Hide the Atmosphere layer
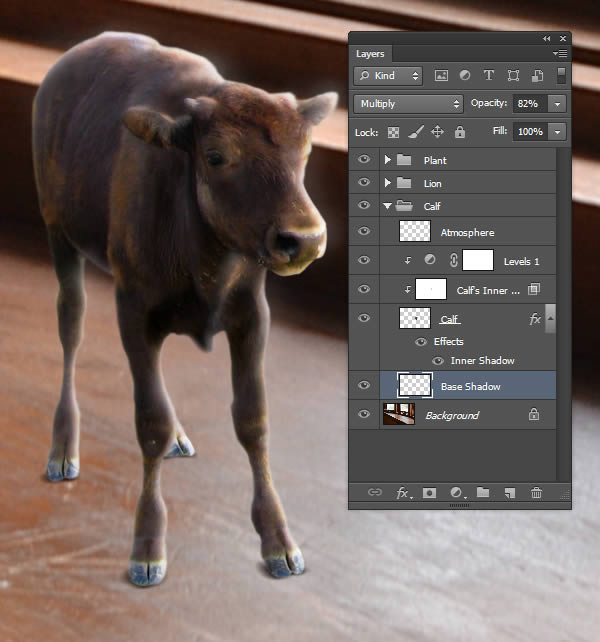Screen dimensions: 600x642 tap(364, 231)
